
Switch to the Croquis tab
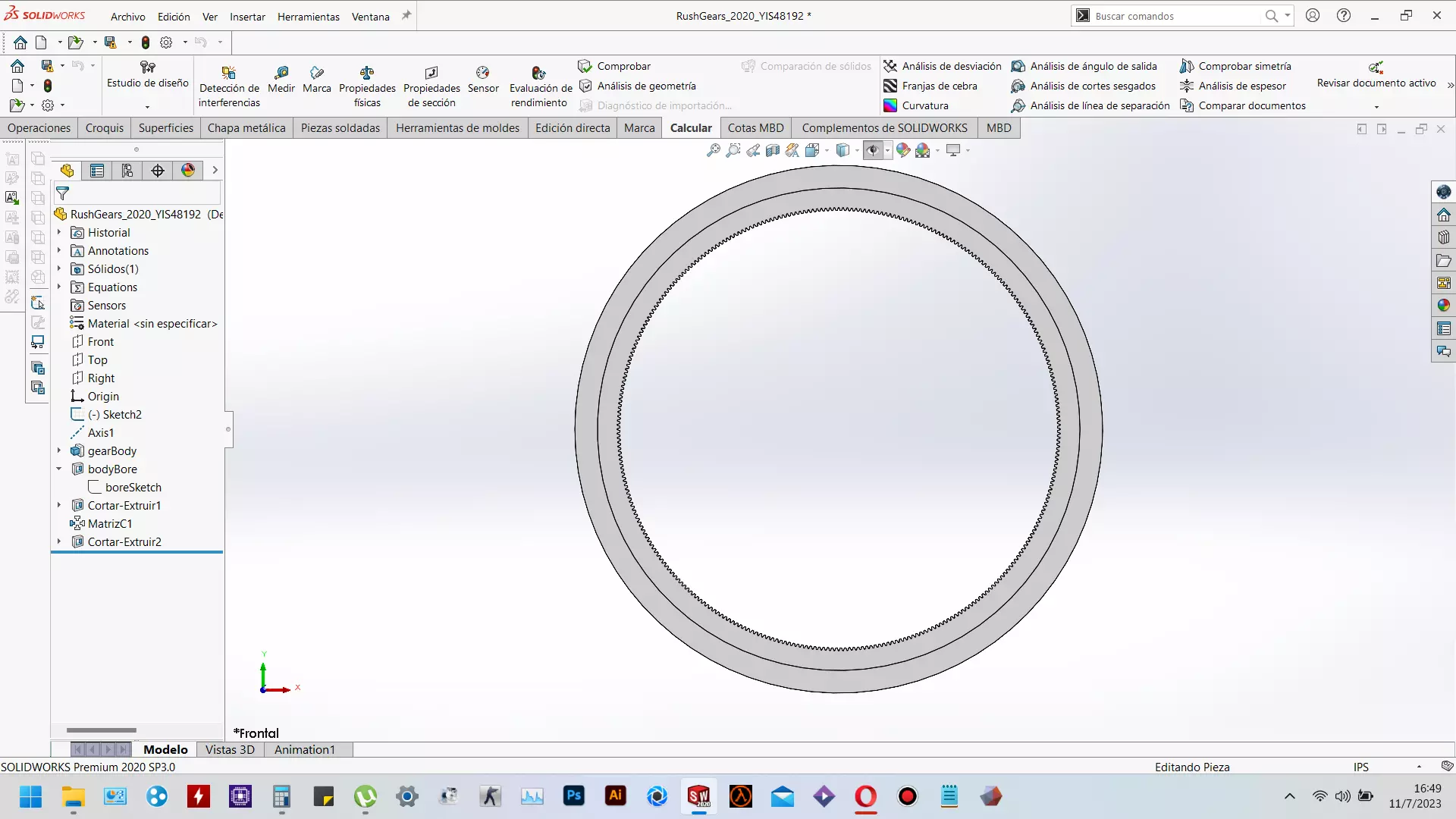pos(105,127)
